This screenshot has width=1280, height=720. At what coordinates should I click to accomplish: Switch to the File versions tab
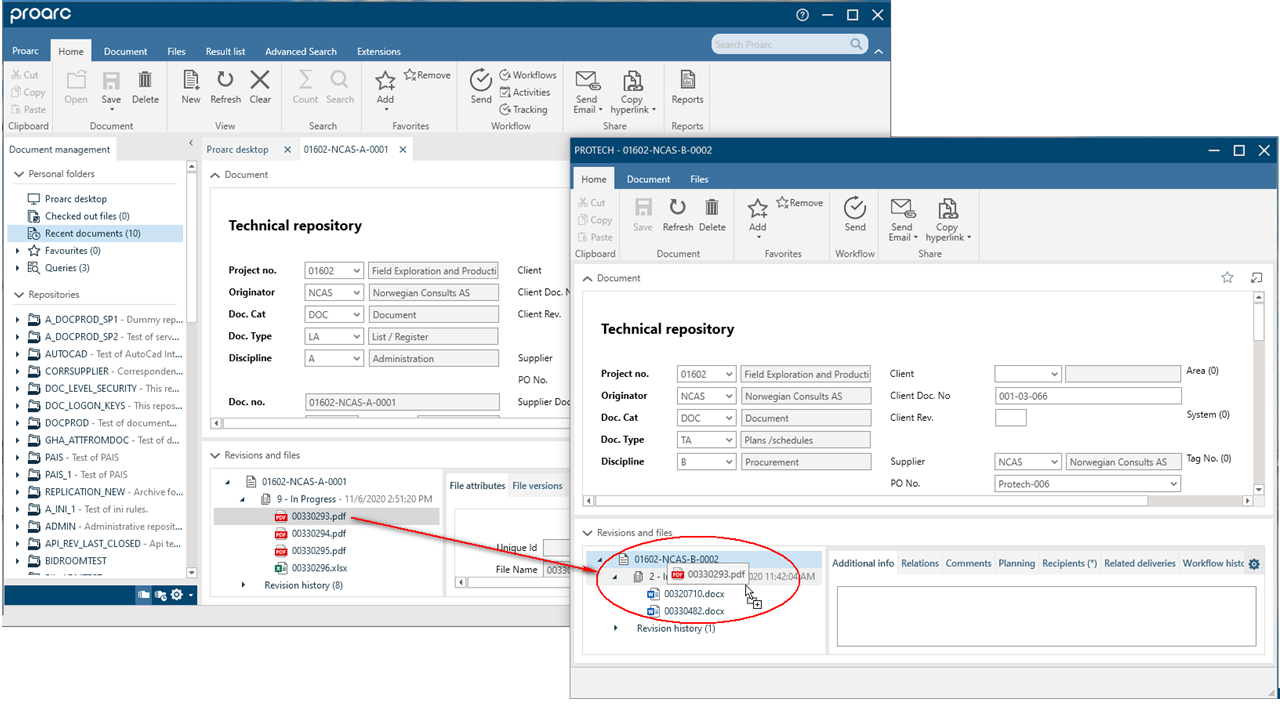pyautogui.click(x=537, y=485)
